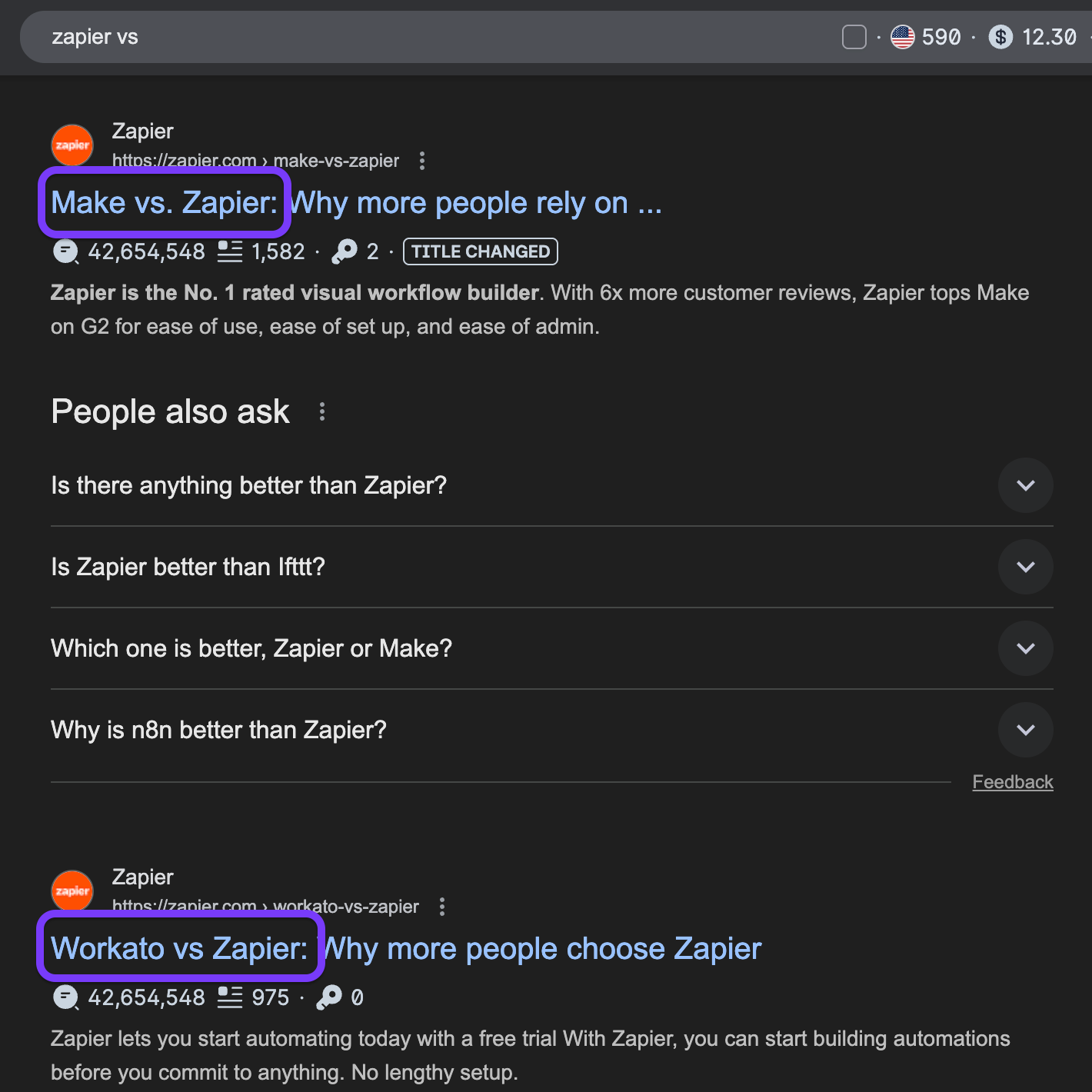Open People also ask options menu
1092x1092 pixels.
point(322,412)
